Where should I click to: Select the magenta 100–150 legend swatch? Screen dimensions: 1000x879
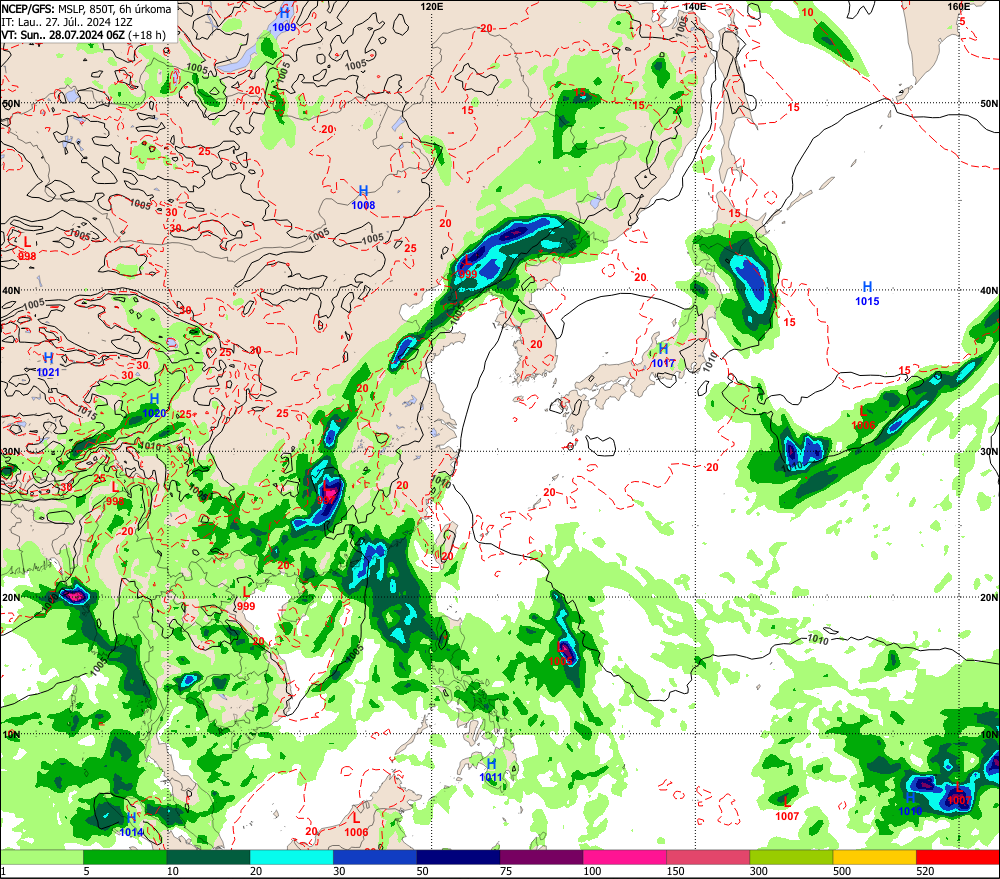624,857
